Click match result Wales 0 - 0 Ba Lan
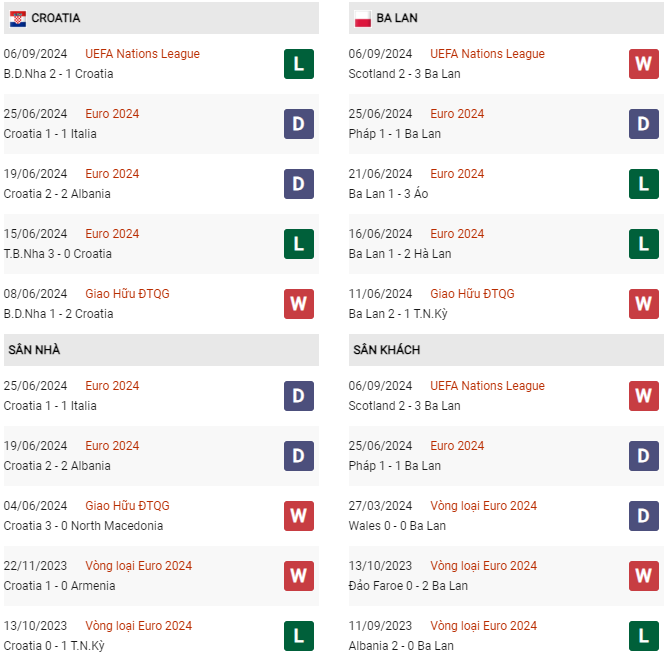The height and width of the screenshot is (657, 666). click(397, 526)
